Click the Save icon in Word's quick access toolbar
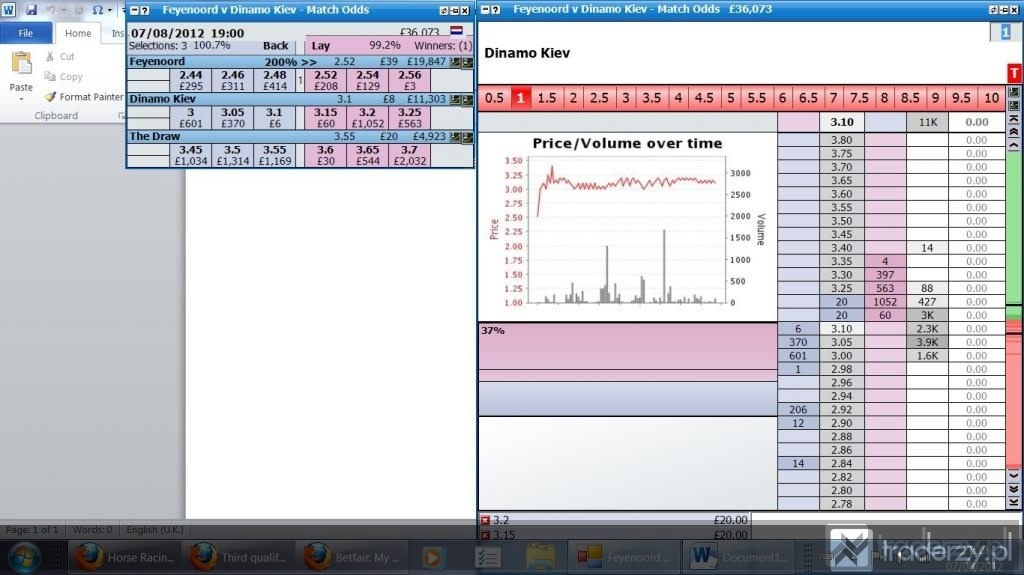Image resolution: width=1024 pixels, height=575 pixels. click(x=31, y=10)
